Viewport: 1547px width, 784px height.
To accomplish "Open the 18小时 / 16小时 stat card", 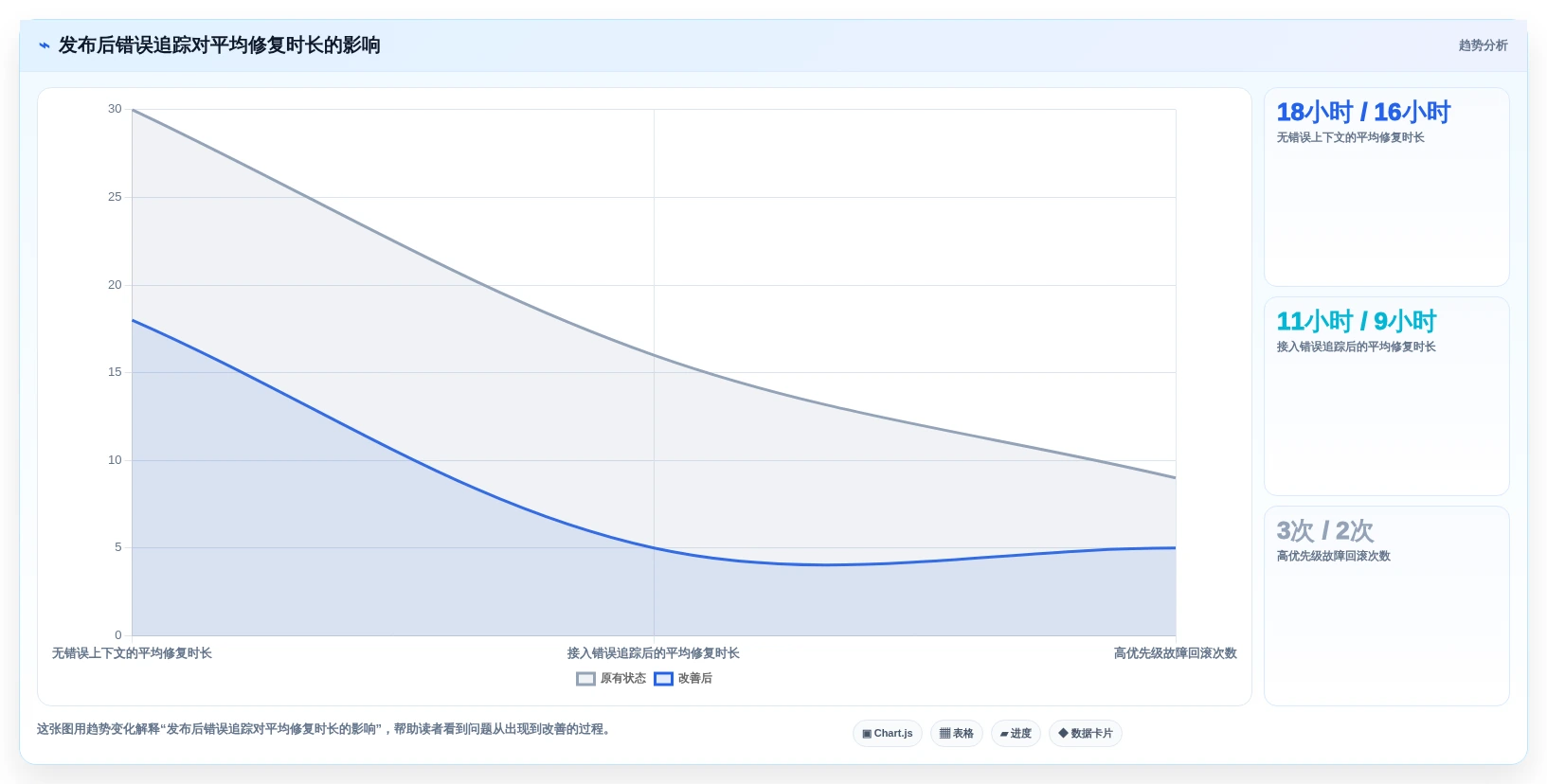I will 1386,187.
